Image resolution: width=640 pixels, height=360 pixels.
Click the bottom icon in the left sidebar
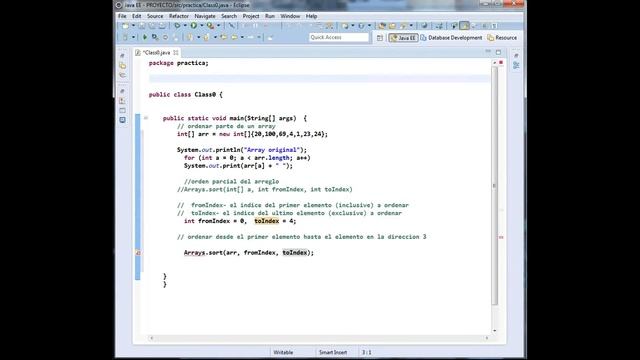[122, 120]
